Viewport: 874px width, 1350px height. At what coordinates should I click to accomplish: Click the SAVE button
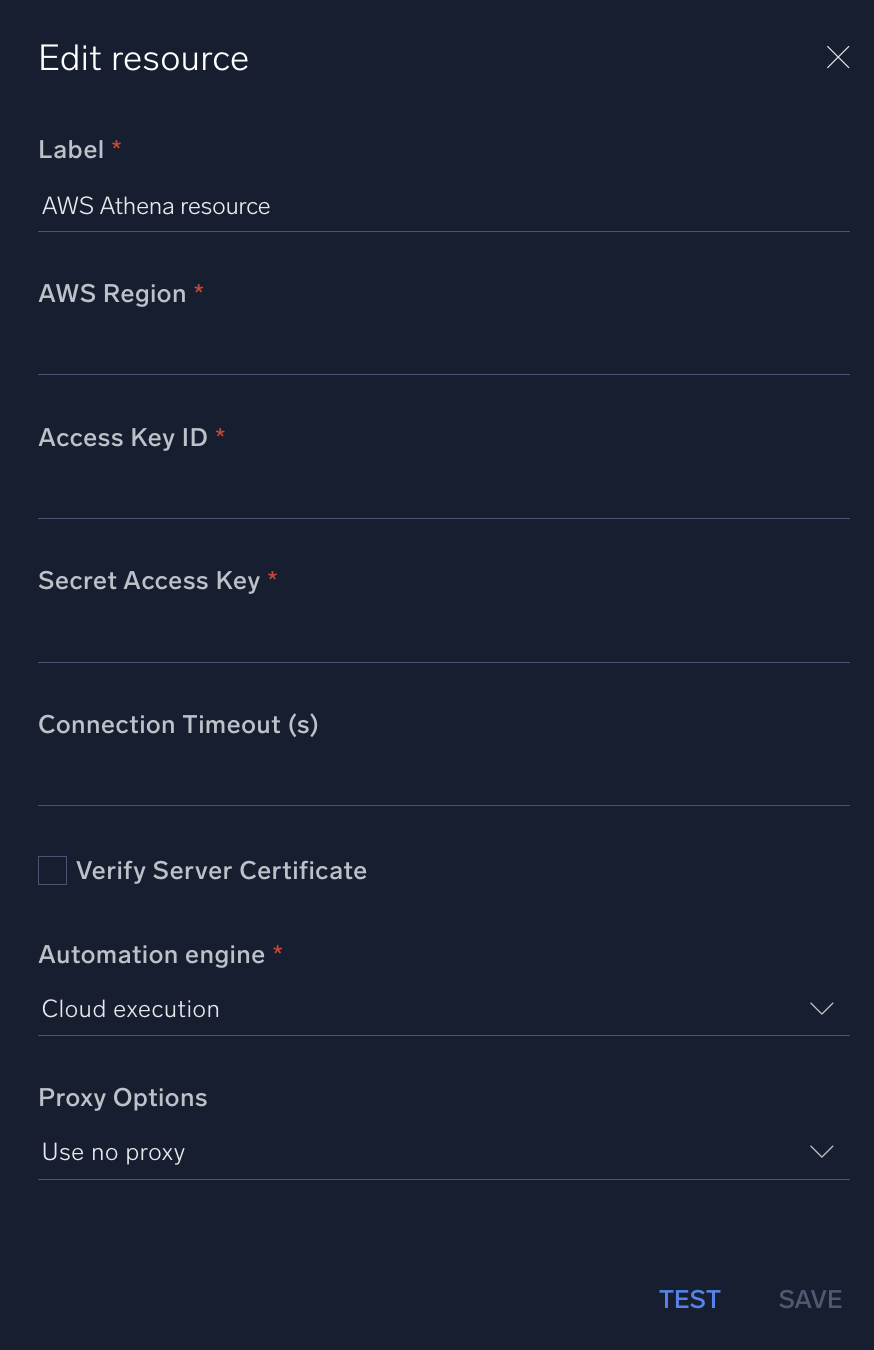tap(810, 1299)
